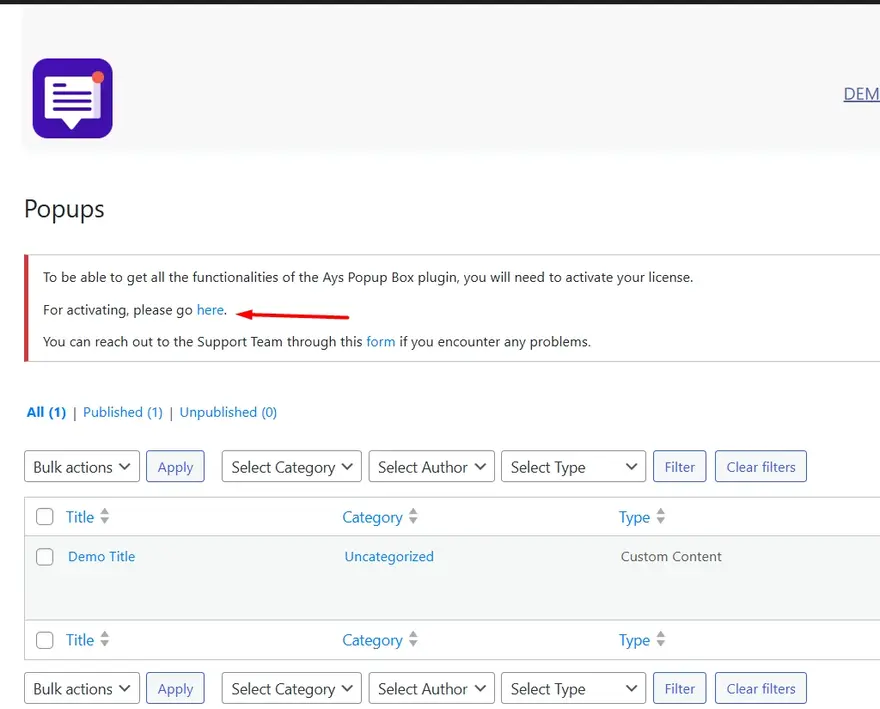Switch to the Unpublished popups view
Image resolution: width=880 pixels, height=709 pixels.
click(228, 412)
